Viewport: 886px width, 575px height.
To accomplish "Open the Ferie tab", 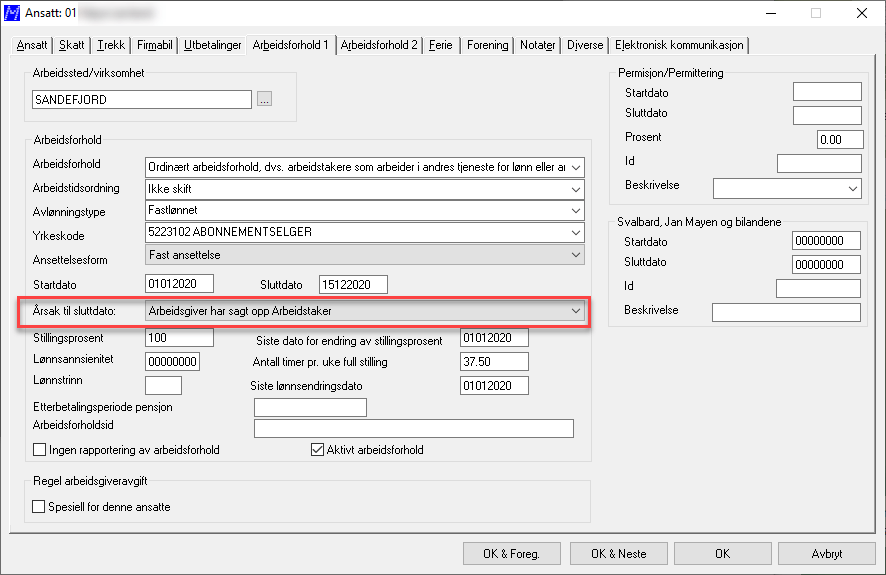I will click(441, 45).
